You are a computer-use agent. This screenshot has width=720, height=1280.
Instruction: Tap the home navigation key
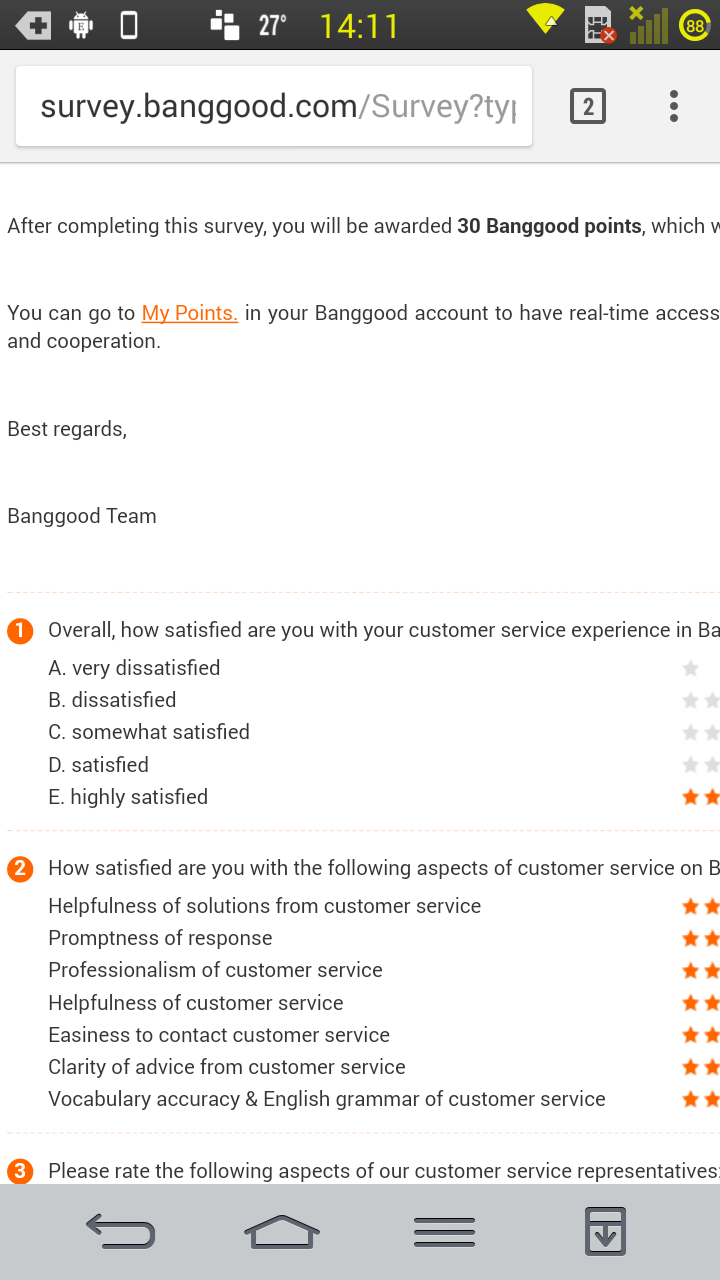282,1231
